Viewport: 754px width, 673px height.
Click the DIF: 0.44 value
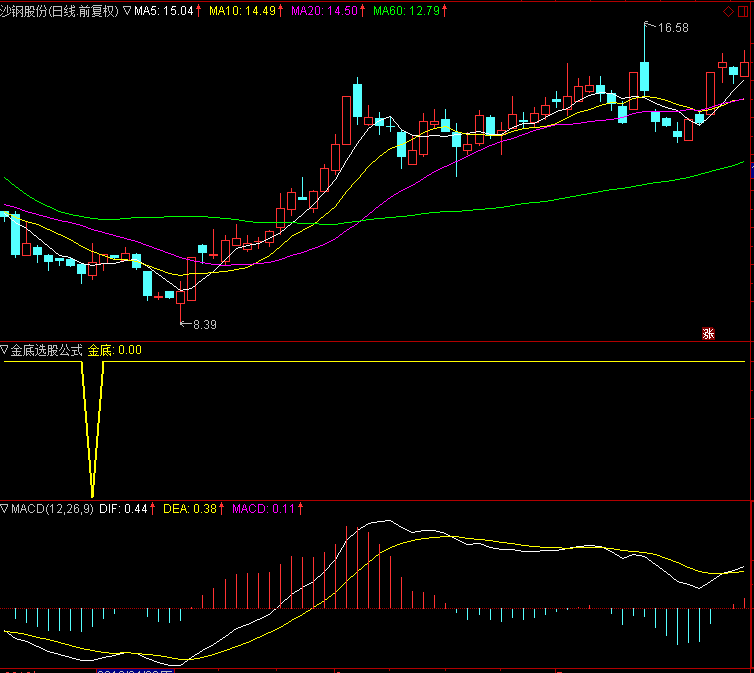tap(123, 509)
